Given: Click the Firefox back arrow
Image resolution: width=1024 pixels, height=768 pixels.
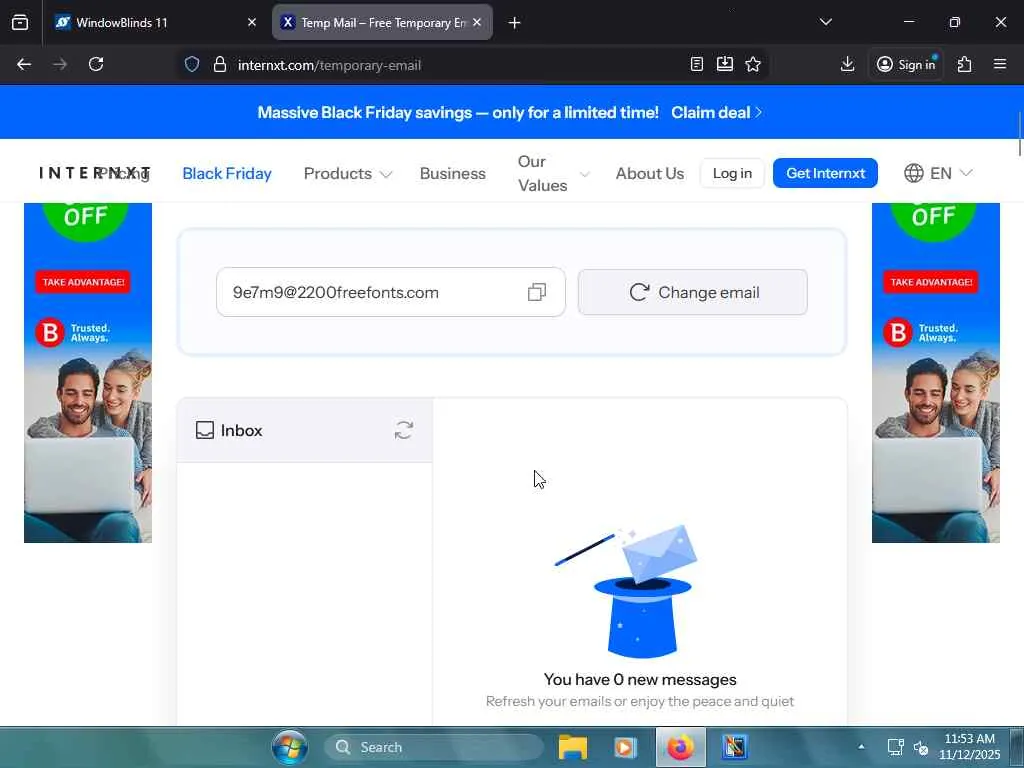Looking at the screenshot, I should (x=24, y=64).
